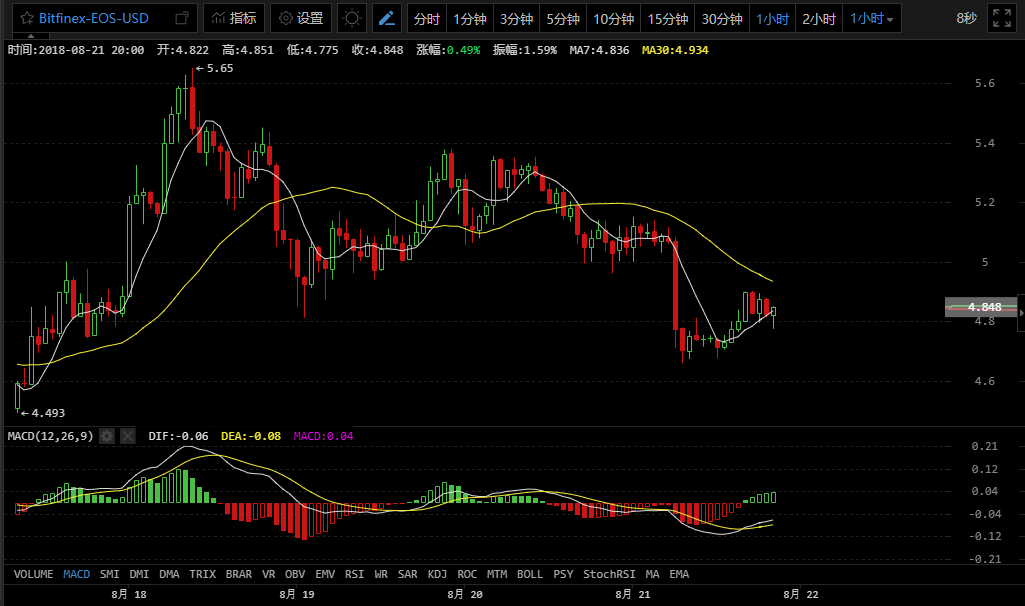Click the 8月 22 date label
Screen dimensions: 1025x606
(801, 594)
